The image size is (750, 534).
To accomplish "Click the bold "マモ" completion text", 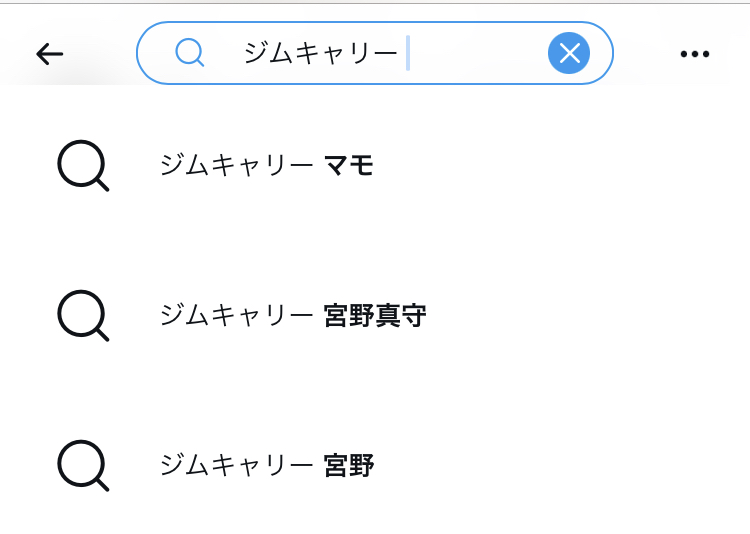I will point(348,165).
